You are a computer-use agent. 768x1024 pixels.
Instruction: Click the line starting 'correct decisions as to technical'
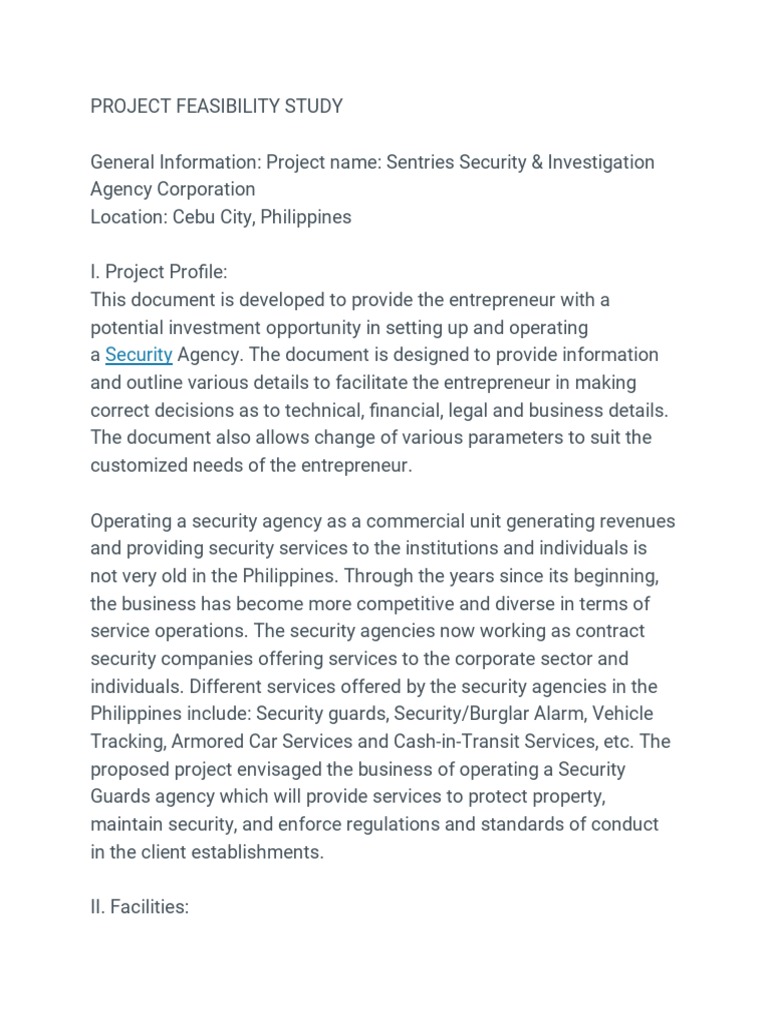(378, 410)
